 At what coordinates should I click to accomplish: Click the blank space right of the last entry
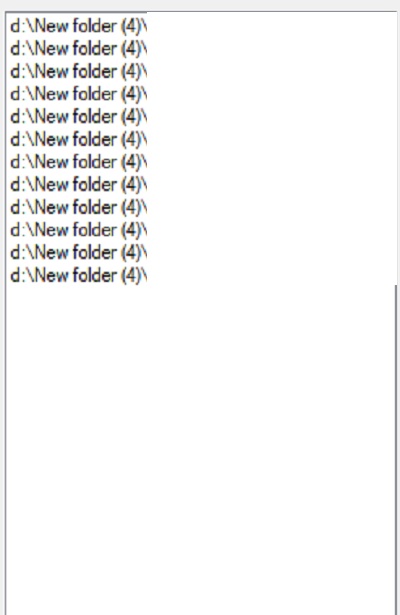[271, 275]
